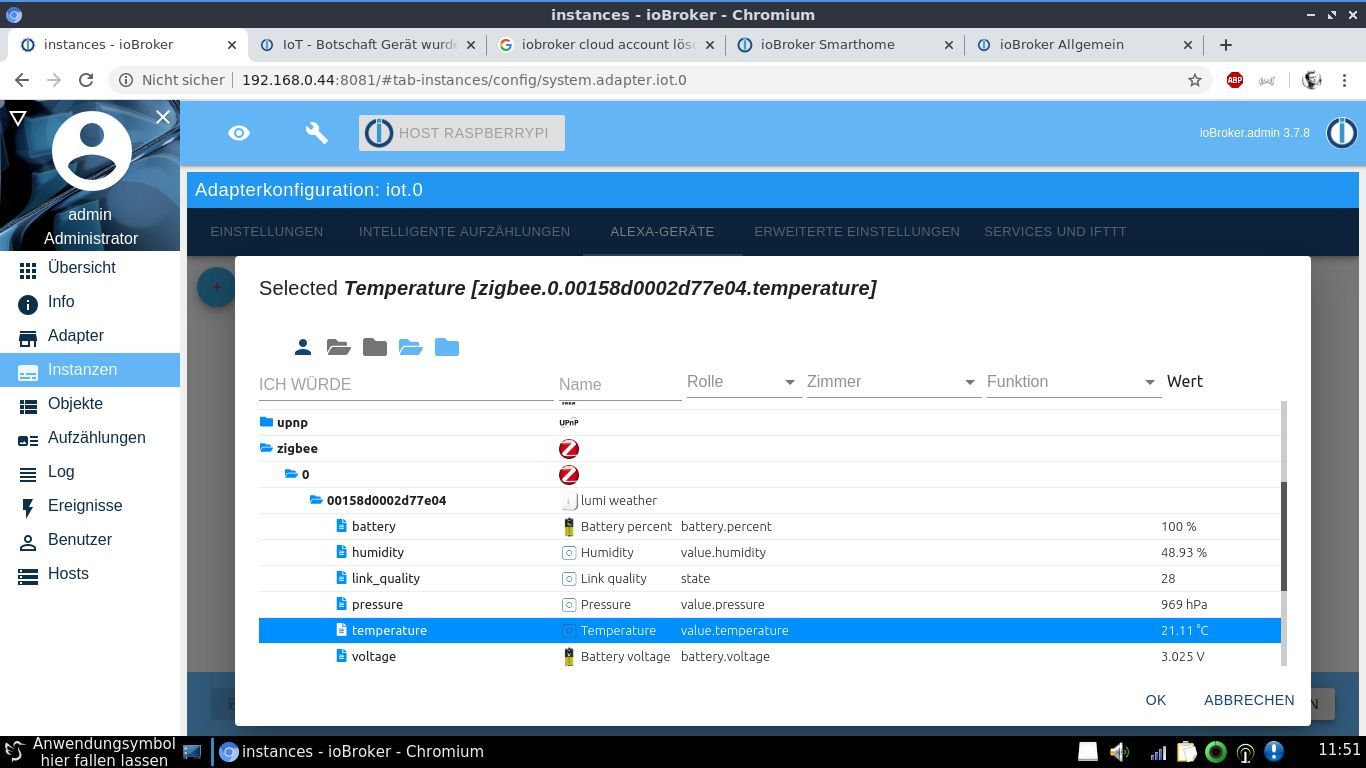Click the round plus add-device button
This screenshot has width=1366, height=768.
(216, 287)
